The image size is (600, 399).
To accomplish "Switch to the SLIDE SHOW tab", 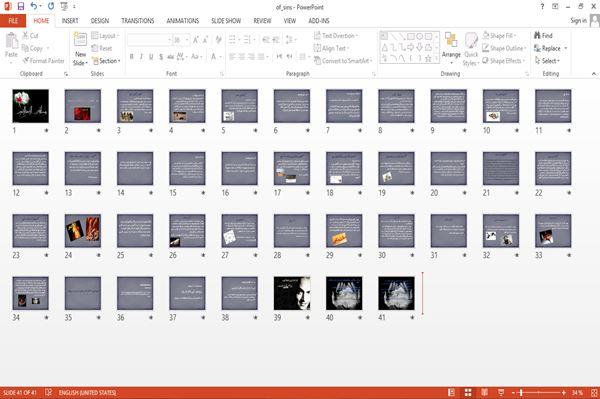I will click(x=226, y=21).
